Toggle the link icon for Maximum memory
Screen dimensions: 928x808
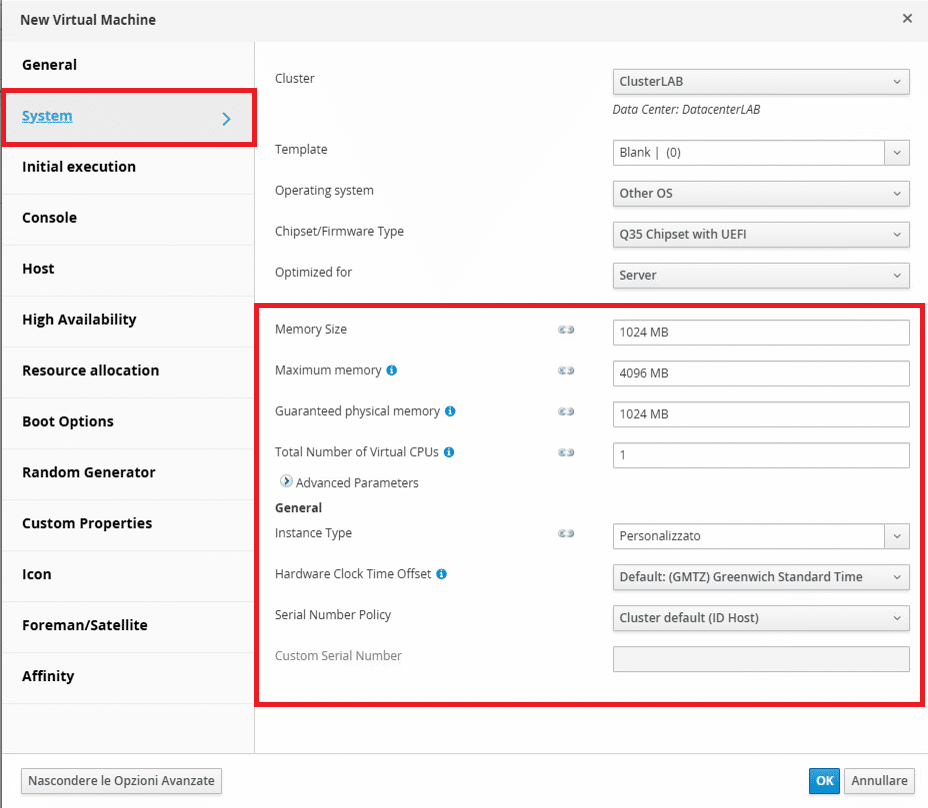click(x=566, y=371)
